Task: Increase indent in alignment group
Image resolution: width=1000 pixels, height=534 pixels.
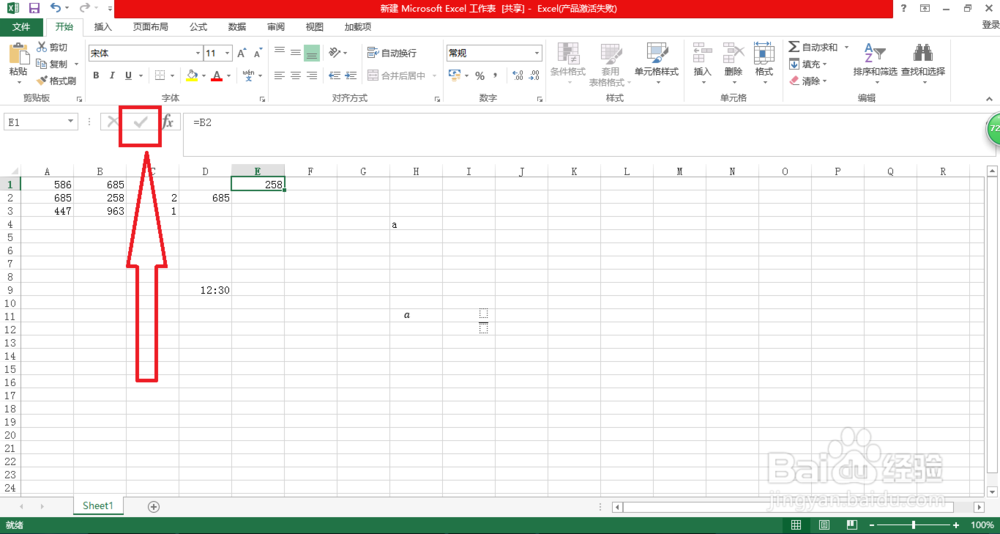Action: (x=351, y=75)
